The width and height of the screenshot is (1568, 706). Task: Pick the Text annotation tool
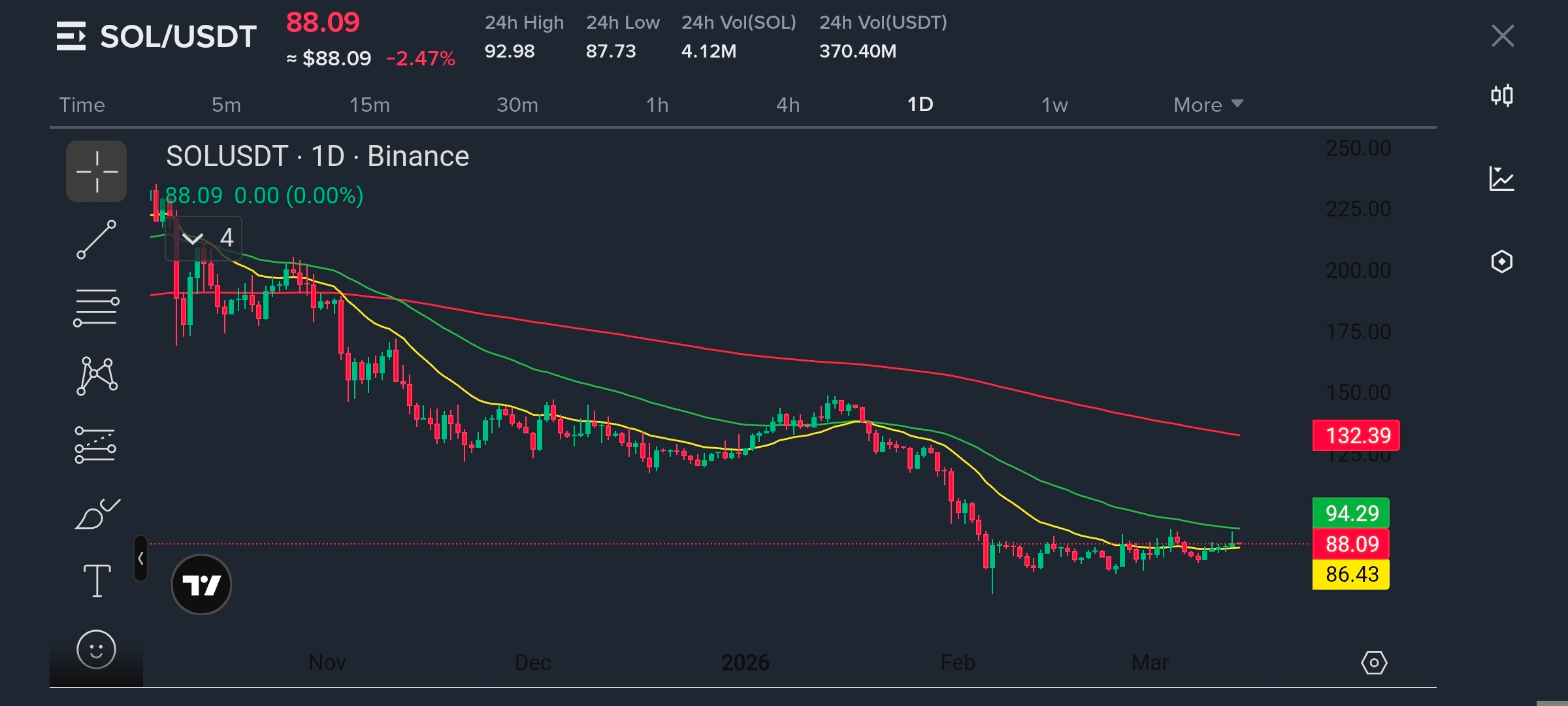click(97, 580)
